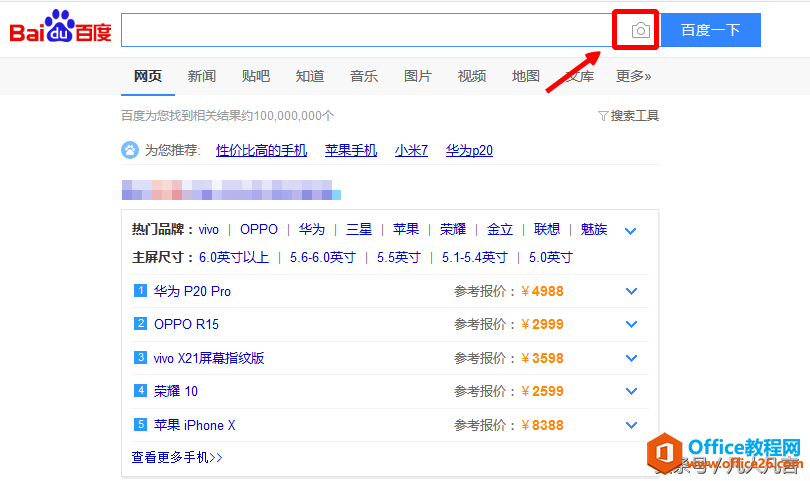Viewport: 810px width, 481px height.
Task: Open the 苹果 iPhone X link
Action: (x=194, y=425)
